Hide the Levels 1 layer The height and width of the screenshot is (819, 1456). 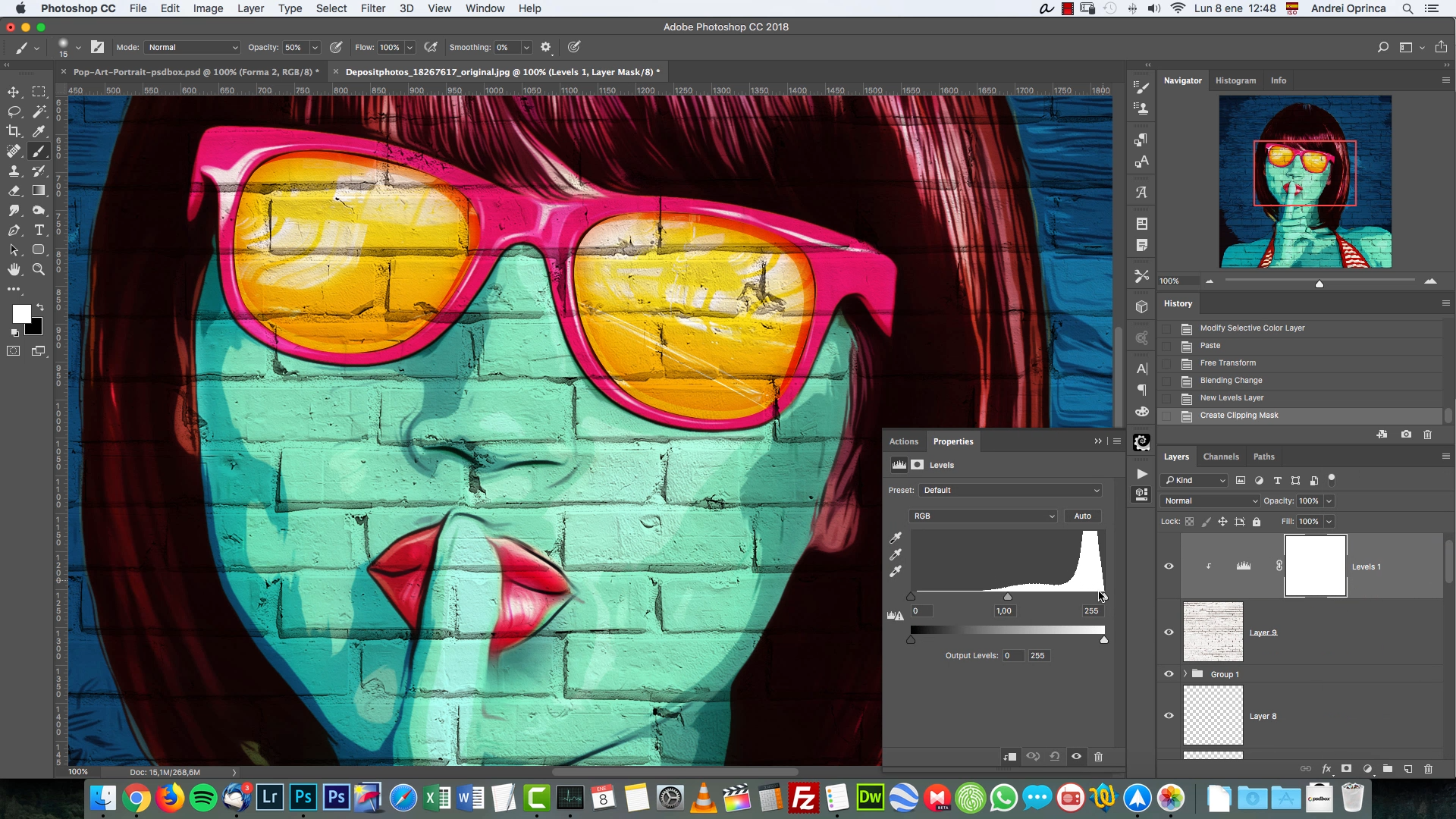pyautogui.click(x=1169, y=566)
